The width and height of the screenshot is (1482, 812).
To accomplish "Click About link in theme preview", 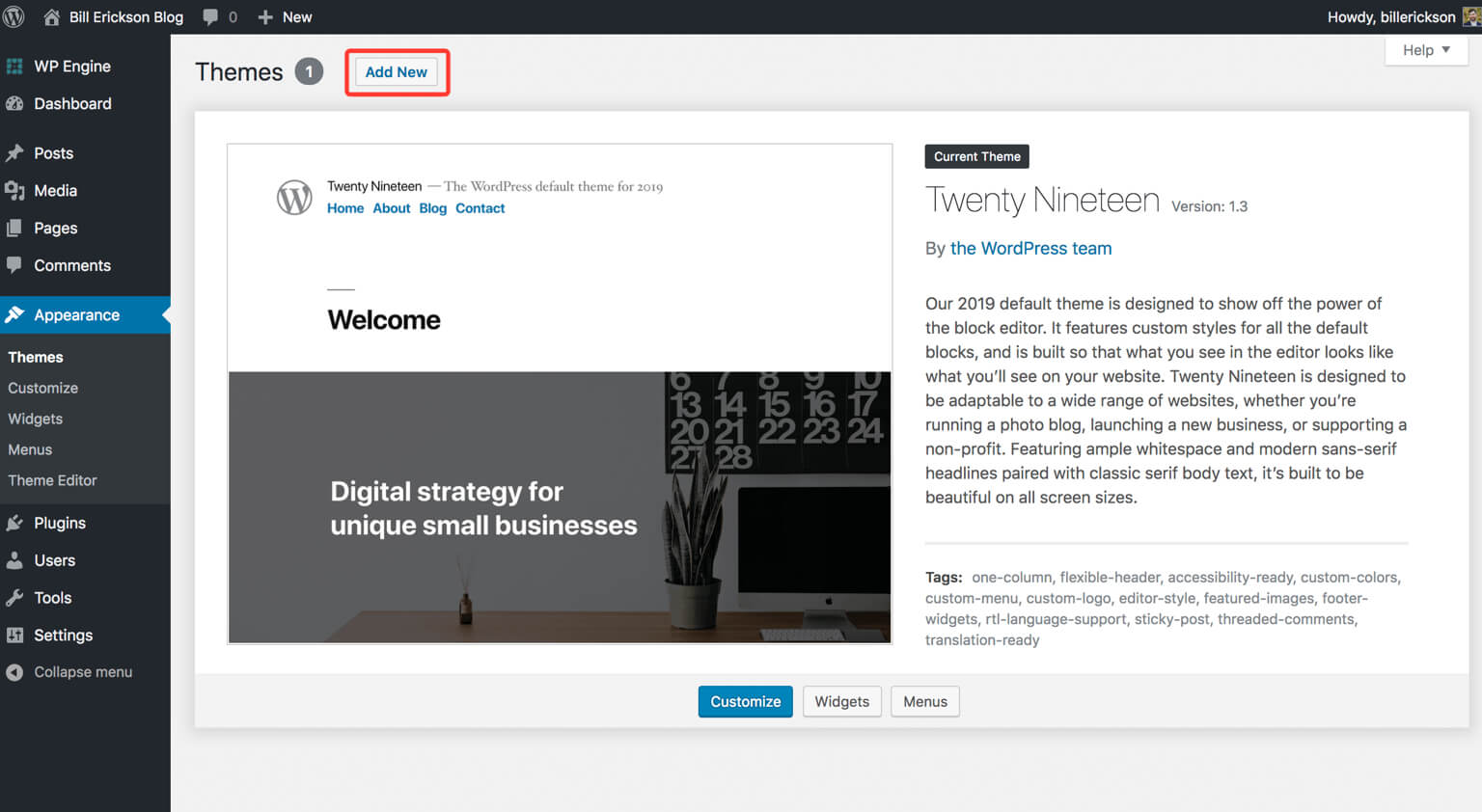I will (392, 208).
